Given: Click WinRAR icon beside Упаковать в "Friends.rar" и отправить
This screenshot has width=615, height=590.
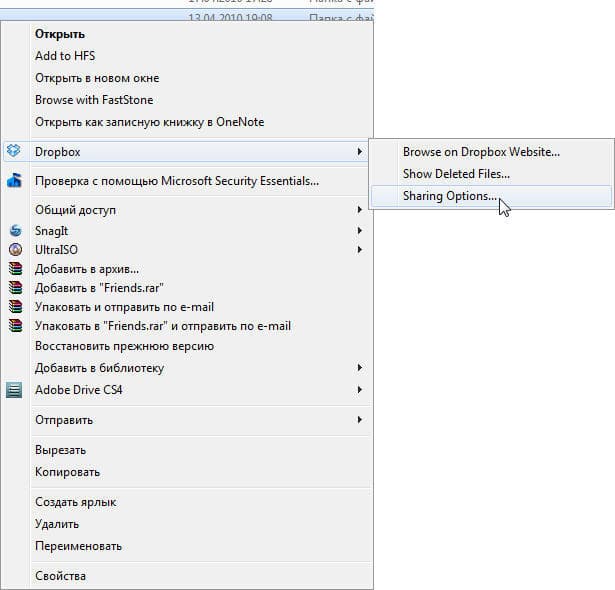Looking at the screenshot, I should [16, 326].
